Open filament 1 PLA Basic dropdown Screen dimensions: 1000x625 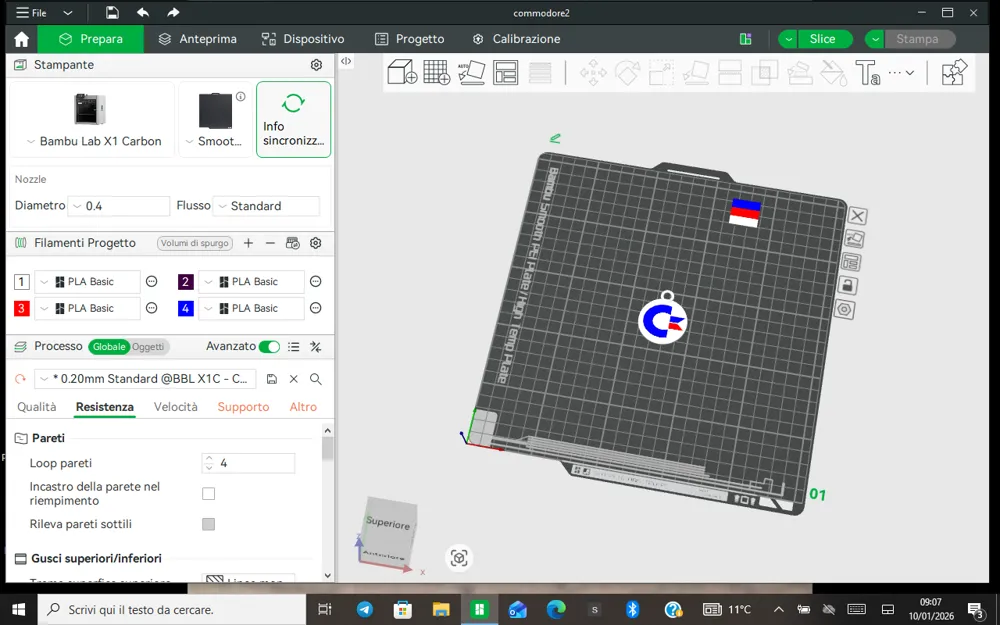point(87,282)
